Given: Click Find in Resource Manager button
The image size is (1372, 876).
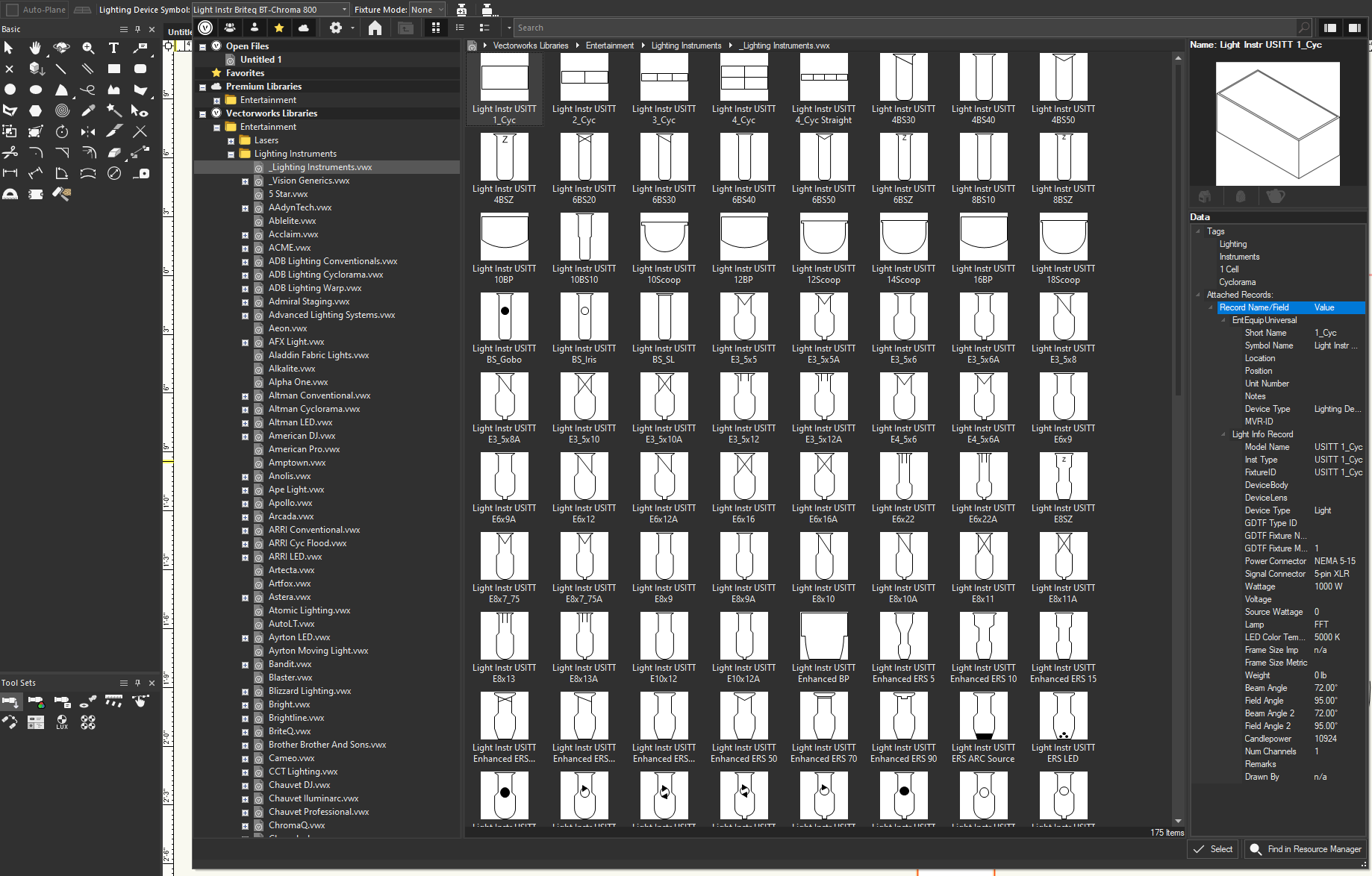Looking at the screenshot, I should point(1306,849).
